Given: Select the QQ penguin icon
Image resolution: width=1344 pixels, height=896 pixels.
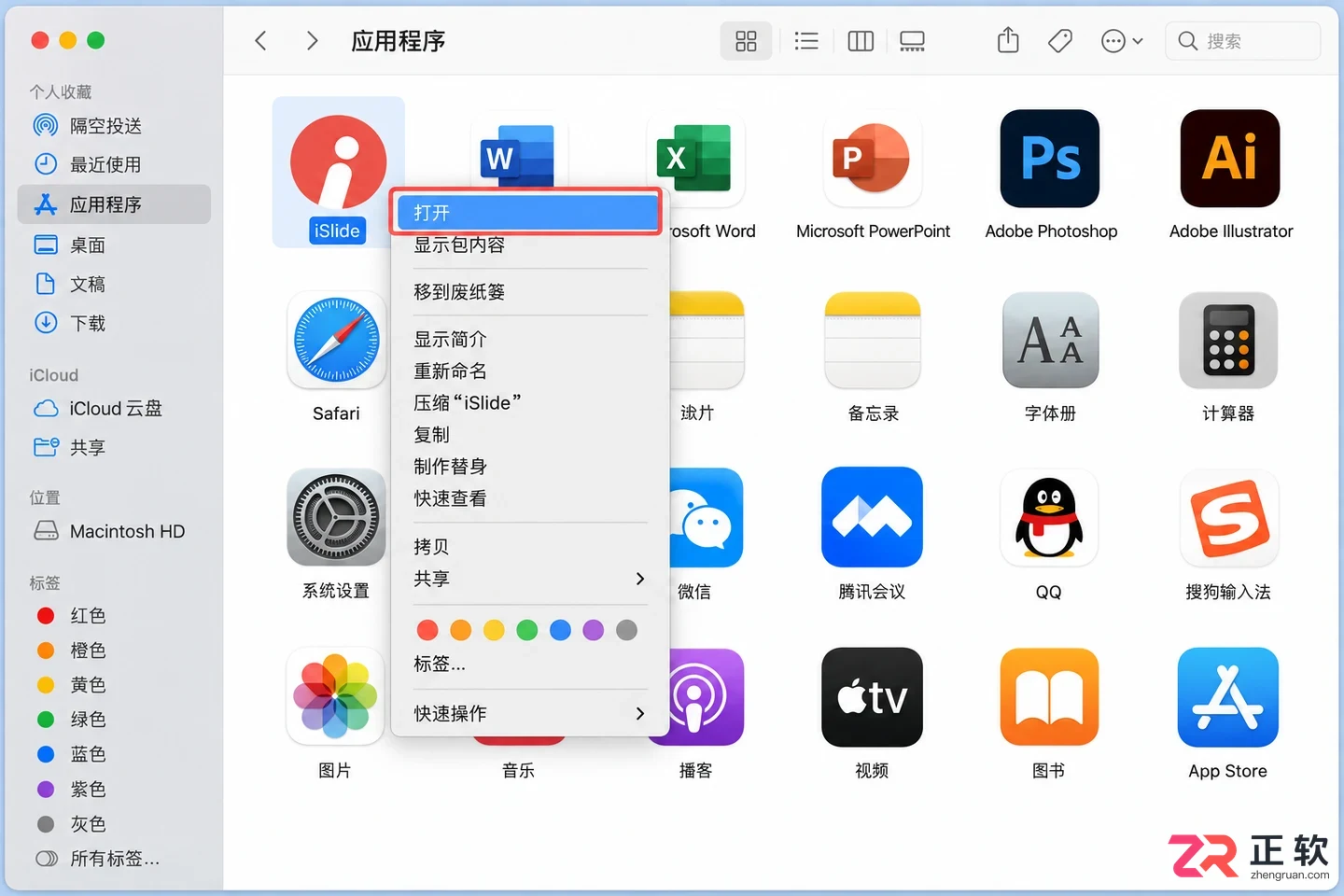Looking at the screenshot, I should 1049,517.
